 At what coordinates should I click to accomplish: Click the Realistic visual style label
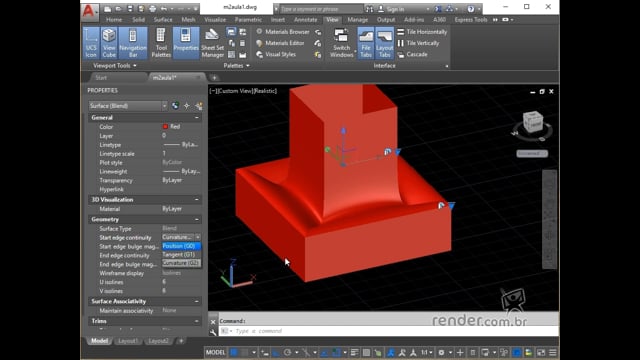coord(266,91)
